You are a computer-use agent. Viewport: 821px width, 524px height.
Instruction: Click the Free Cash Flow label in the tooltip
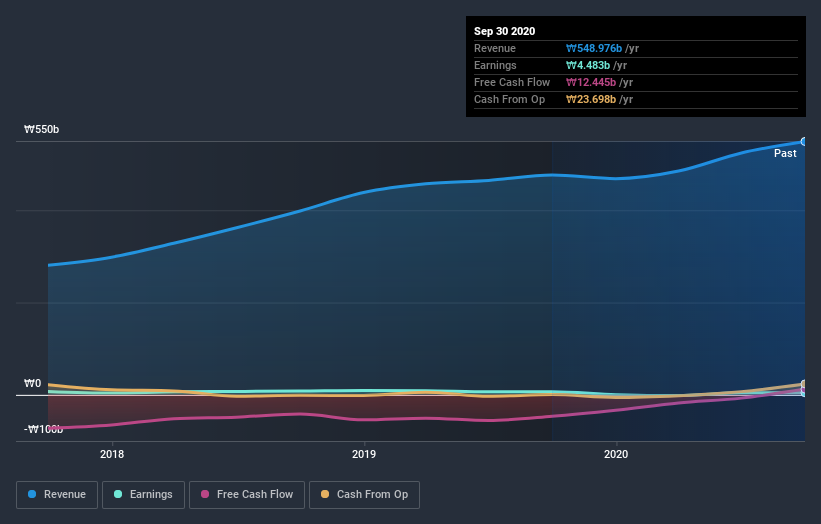click(x=512, y=82)
